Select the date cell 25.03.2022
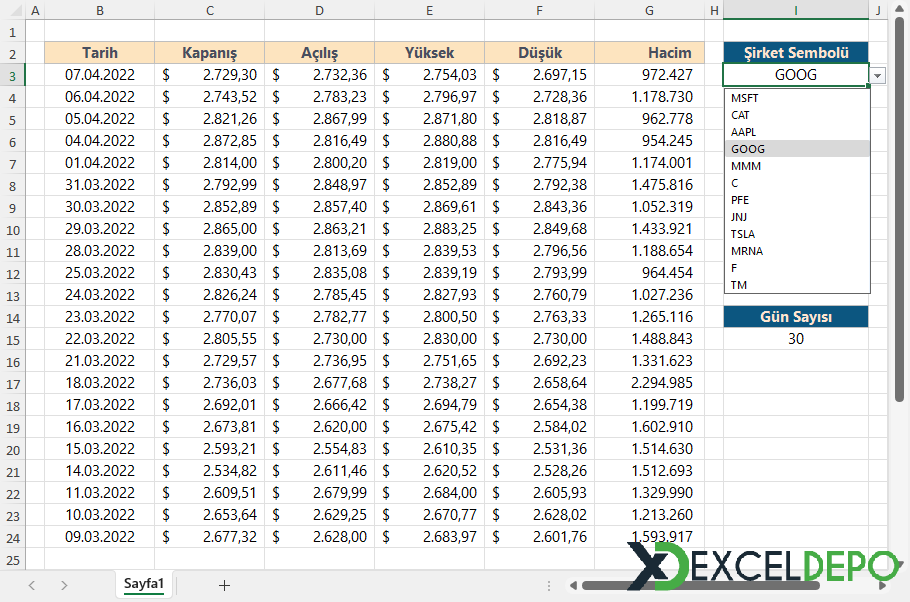Image resolution: width=910 pixels, height=602 pixels. click(100, 273)
